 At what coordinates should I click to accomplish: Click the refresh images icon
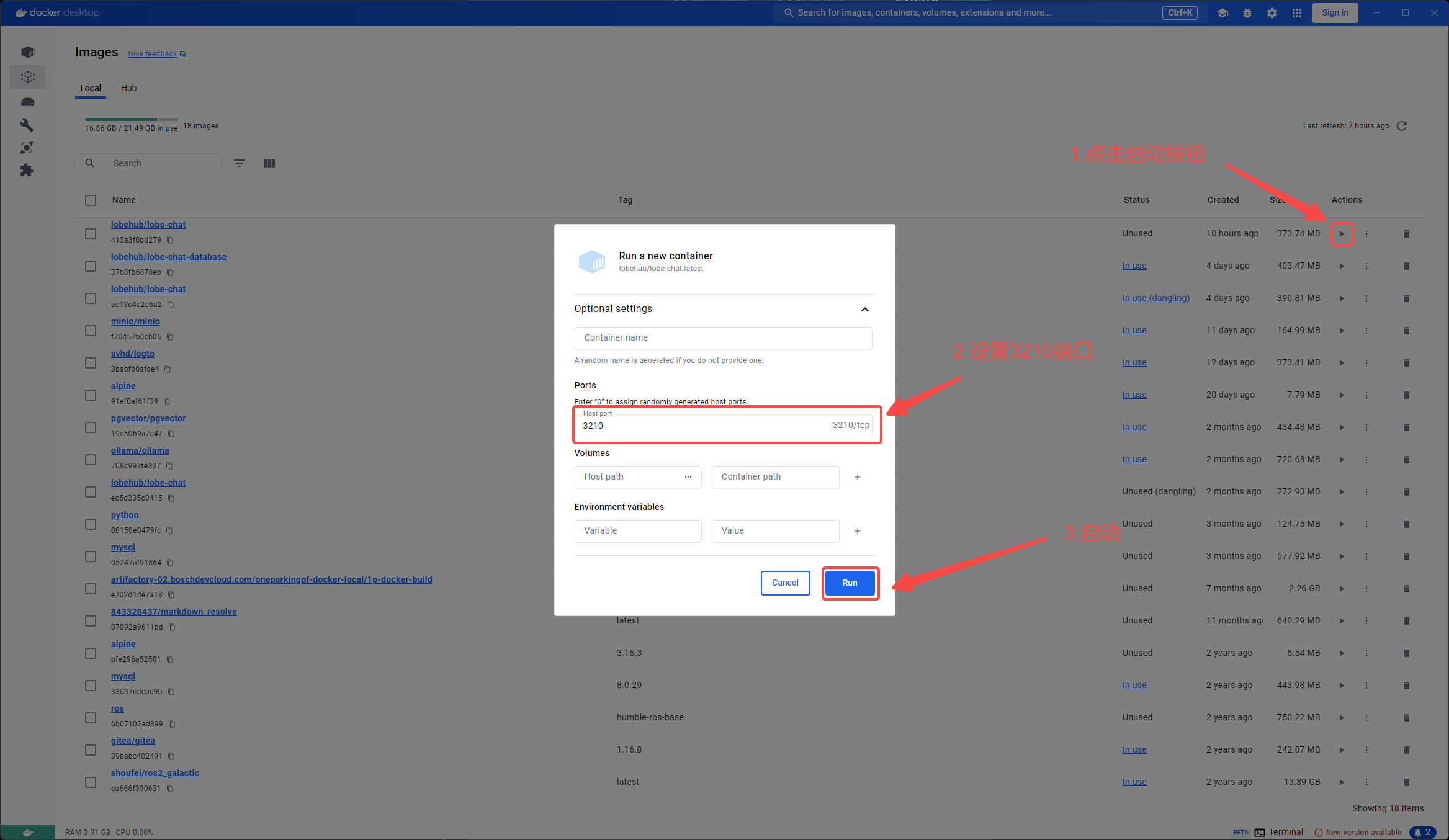tap(1402, 126)
